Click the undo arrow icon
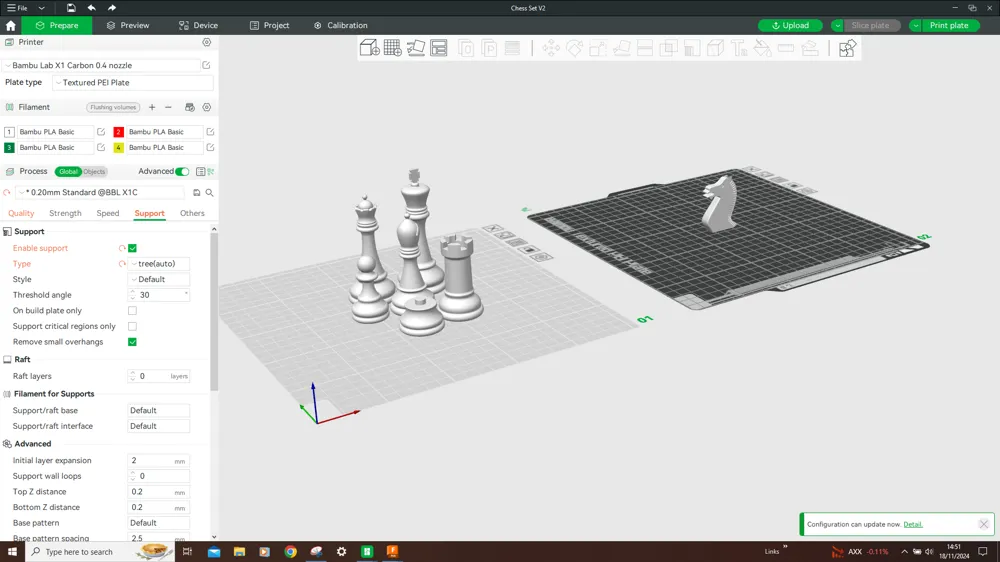 tap(91, 8)
